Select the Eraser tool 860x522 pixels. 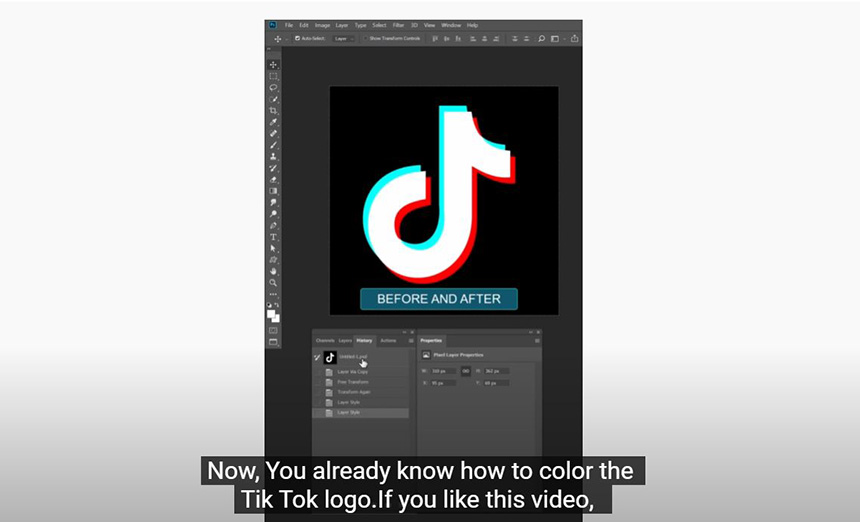coord(273,180)
